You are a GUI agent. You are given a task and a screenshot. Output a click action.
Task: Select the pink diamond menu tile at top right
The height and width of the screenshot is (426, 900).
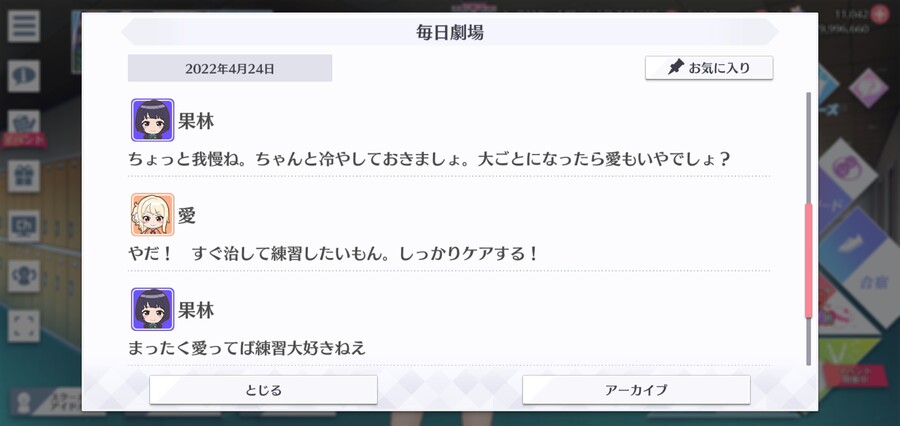[868, 87]
